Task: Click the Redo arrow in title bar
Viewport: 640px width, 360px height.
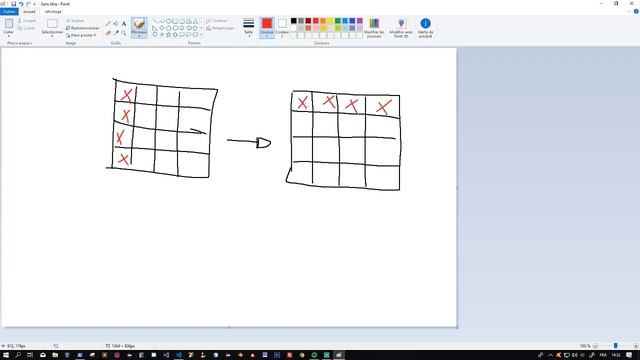Action: point(28,4)
